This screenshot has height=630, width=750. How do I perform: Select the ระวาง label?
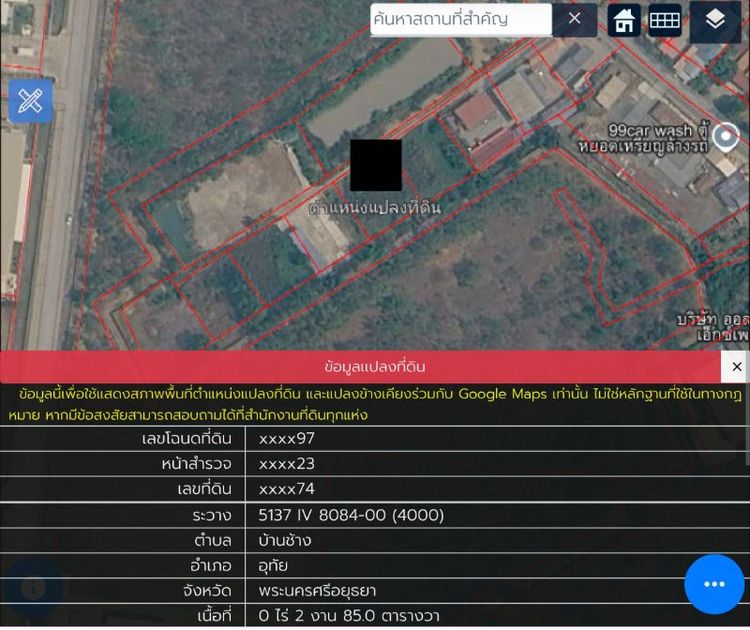(212, 515)
